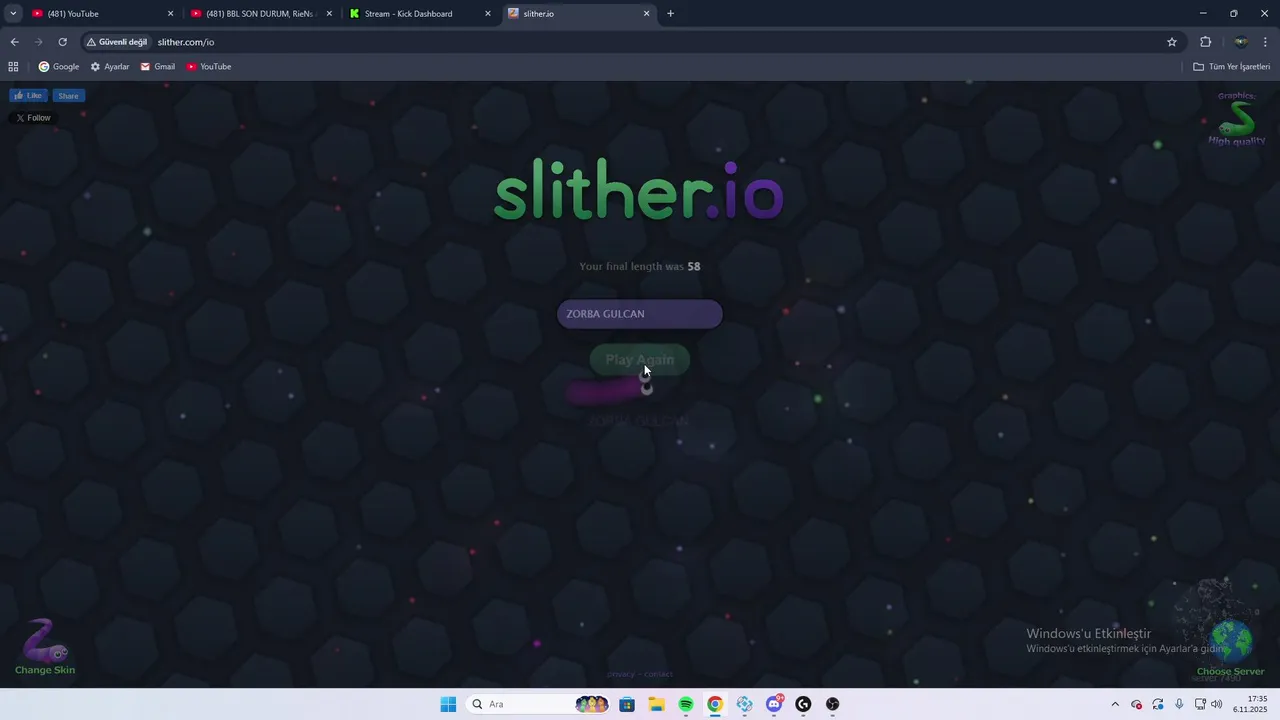Click the tray icon with red badge

[1136, 704]
